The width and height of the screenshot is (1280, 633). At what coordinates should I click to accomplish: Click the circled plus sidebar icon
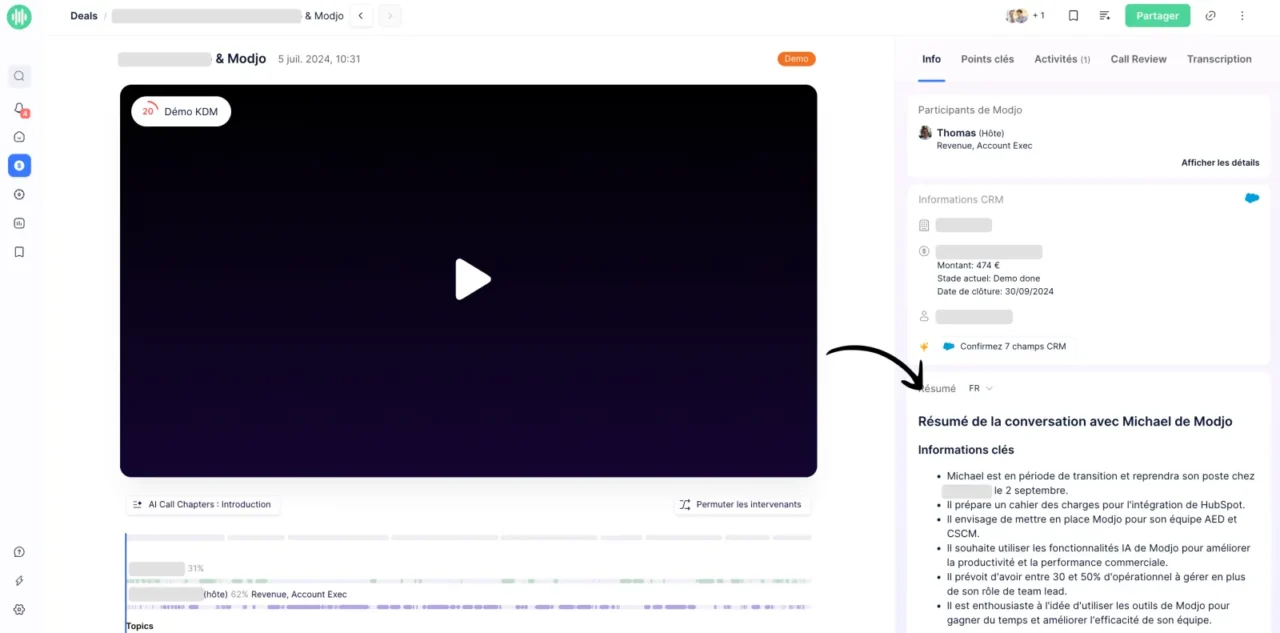pos(19,194)
